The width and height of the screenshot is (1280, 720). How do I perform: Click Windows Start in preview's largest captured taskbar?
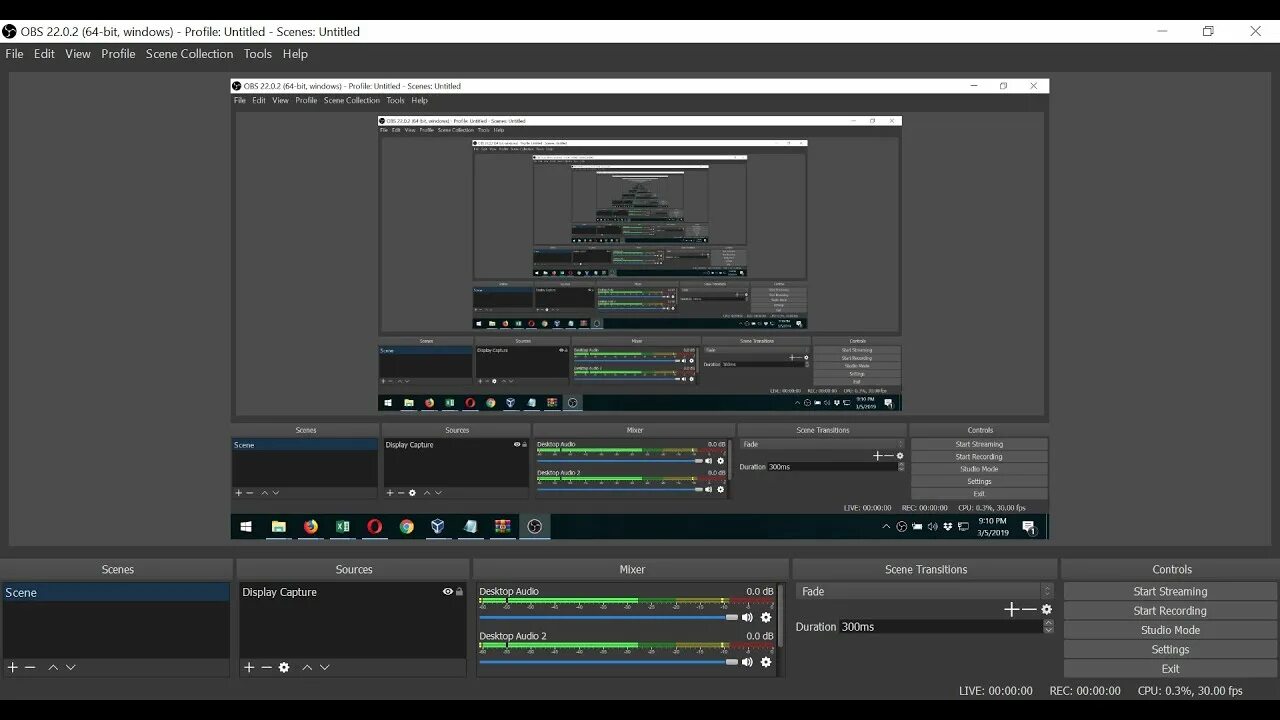click(246, 527)
